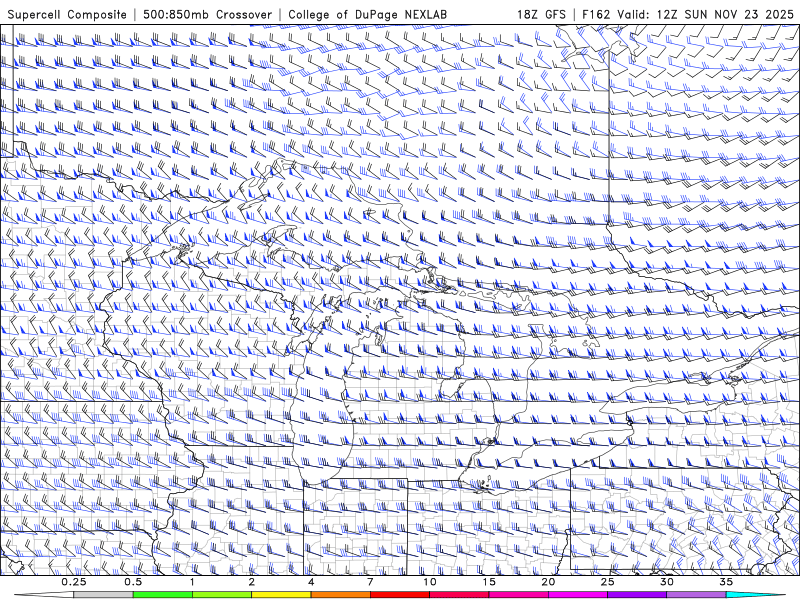Screen dimensions: 800x600
Task: Click the legend value '30'
Action: pos(666,582)
